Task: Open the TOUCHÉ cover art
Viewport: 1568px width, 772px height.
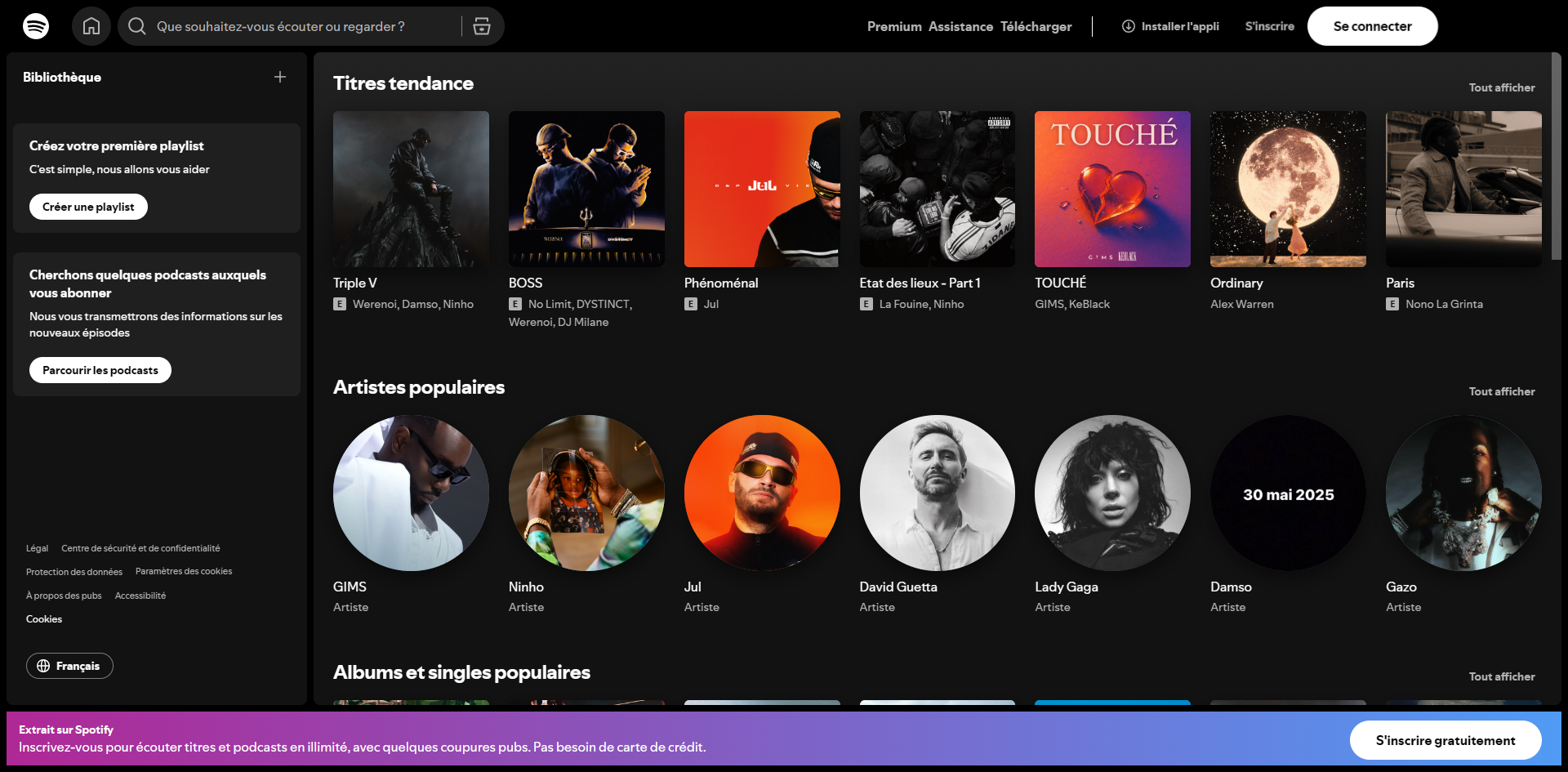Action: tap(1112, 189)
